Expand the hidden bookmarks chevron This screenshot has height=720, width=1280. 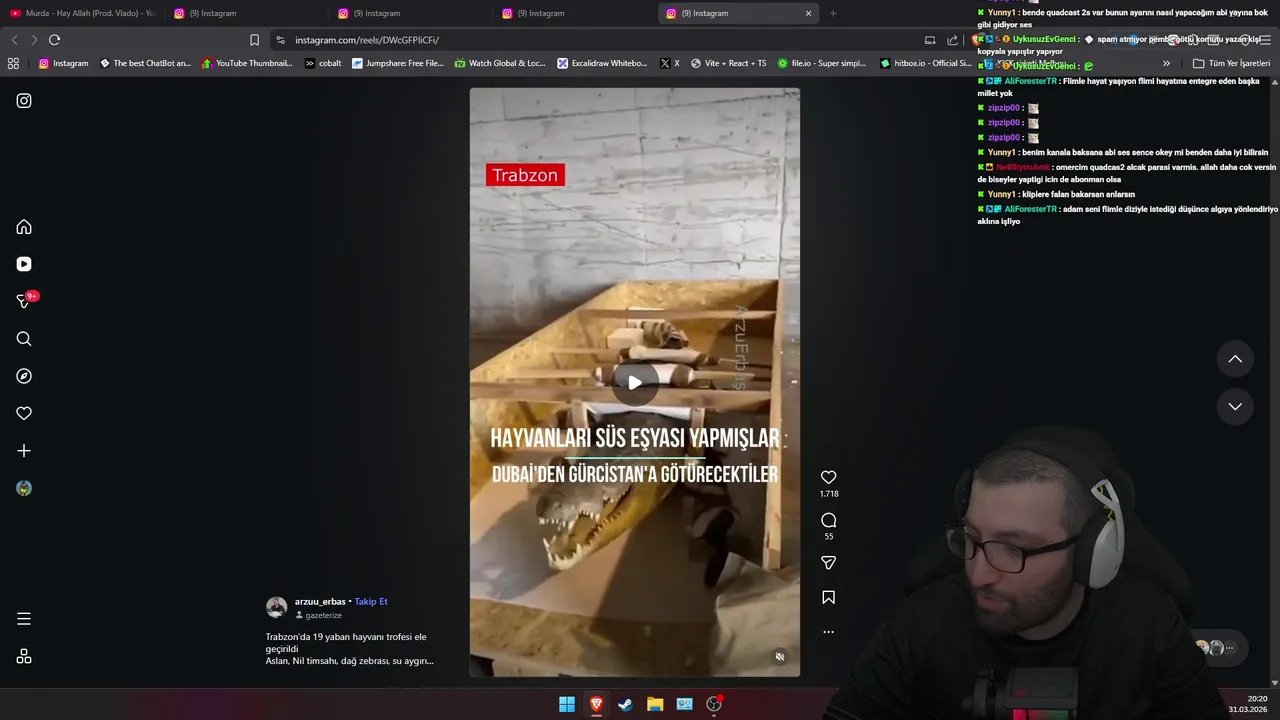(1166, 63)
